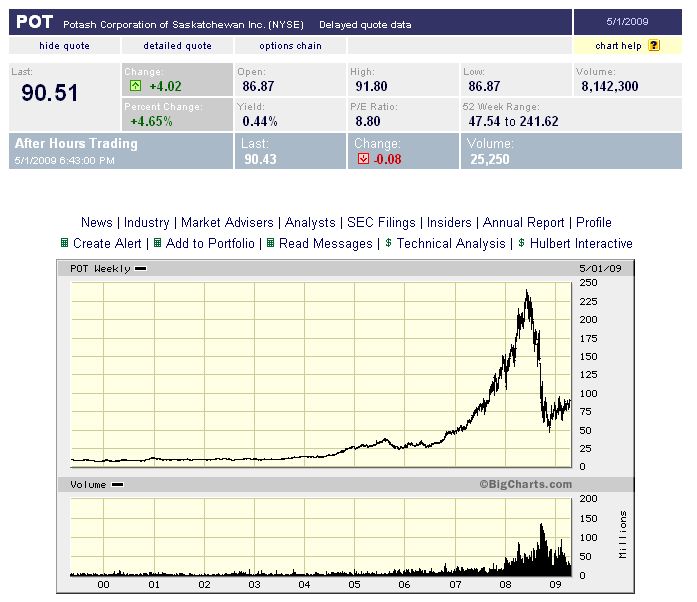Click the yellow question mark chart help icon

653,45
